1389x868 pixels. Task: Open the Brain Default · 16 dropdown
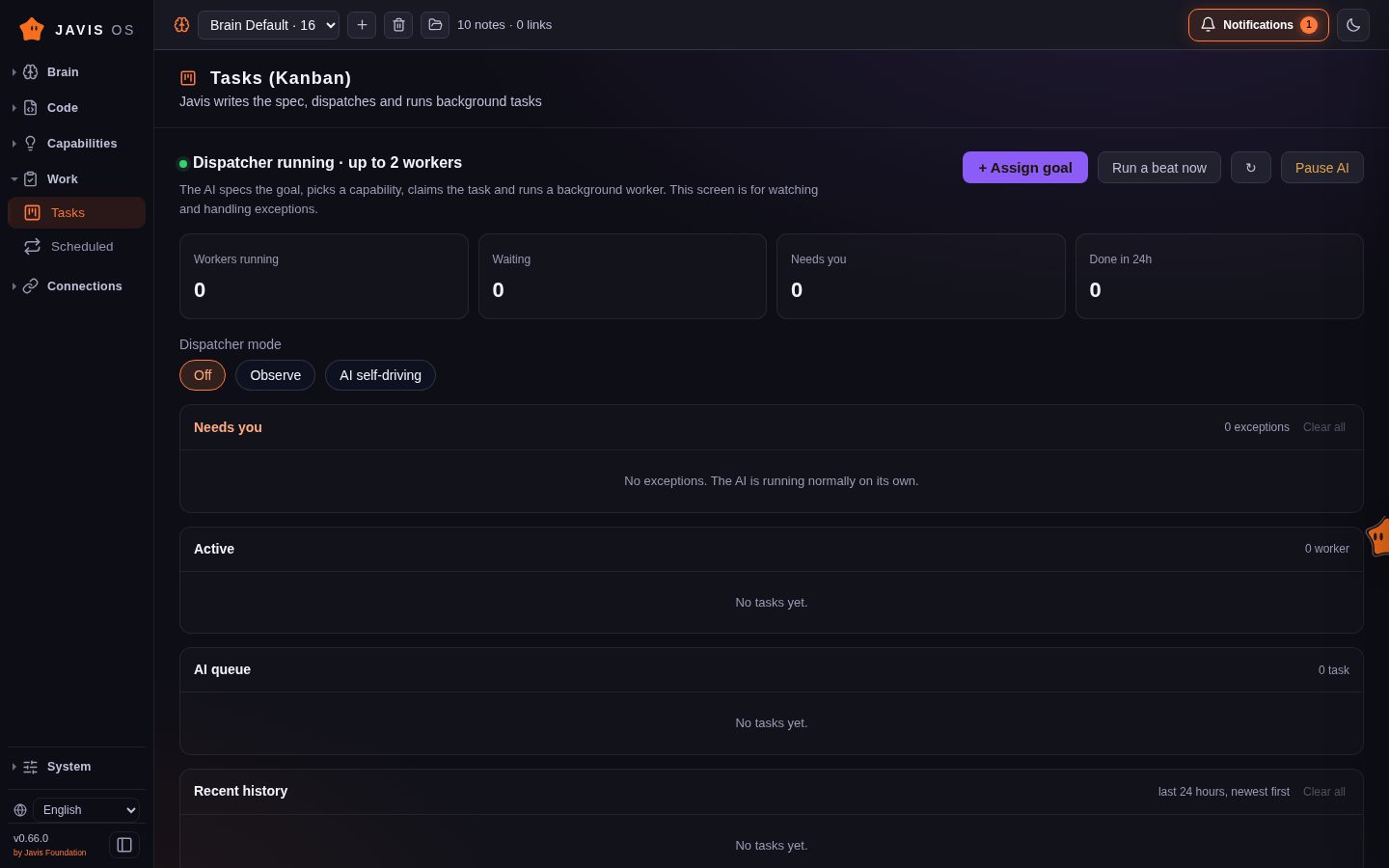point(268,25)
